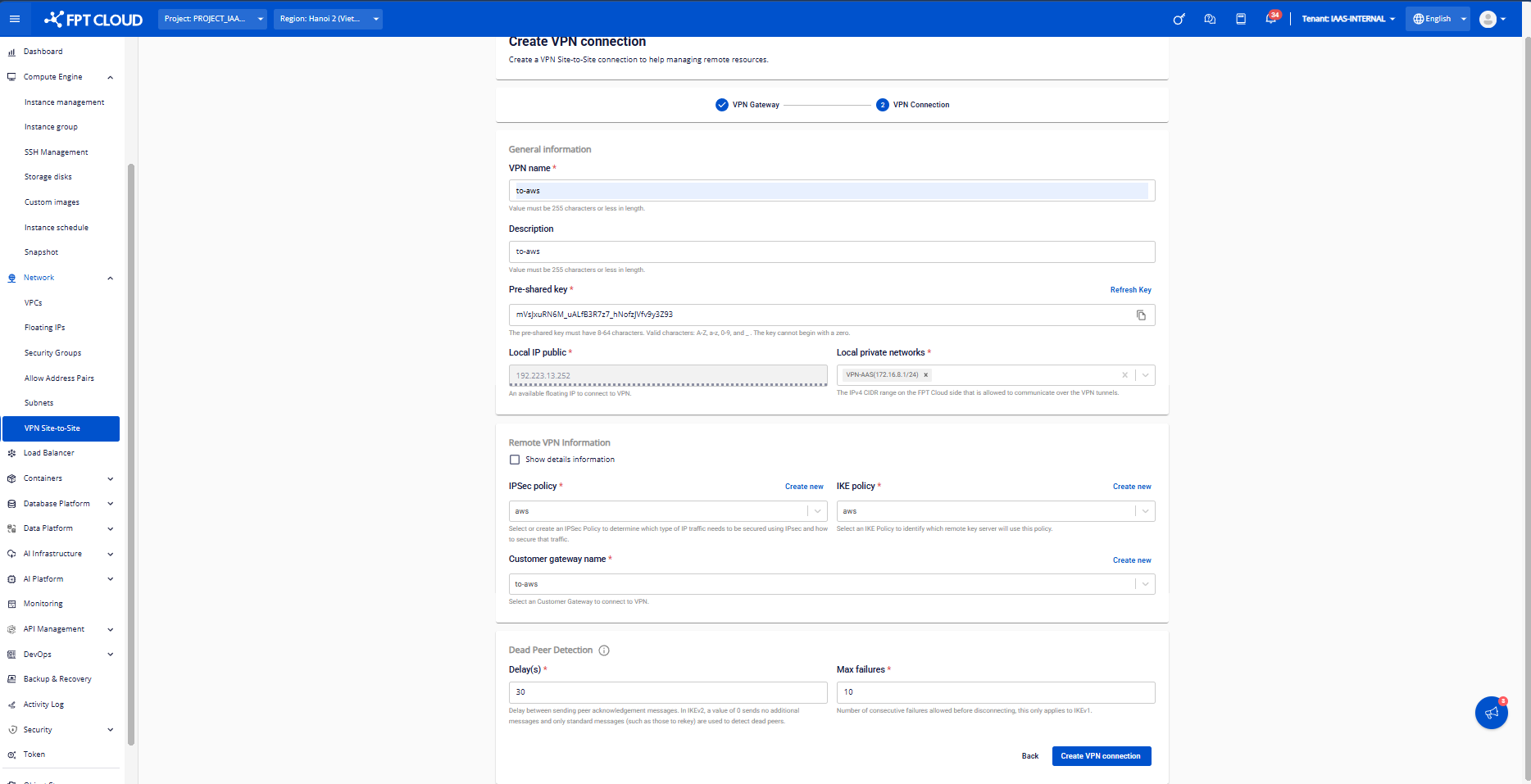The height and width of the screenshot is (784, 1531).
Task: Click the Dead Peer Detection info icon
Action: [x=604, y=650]
